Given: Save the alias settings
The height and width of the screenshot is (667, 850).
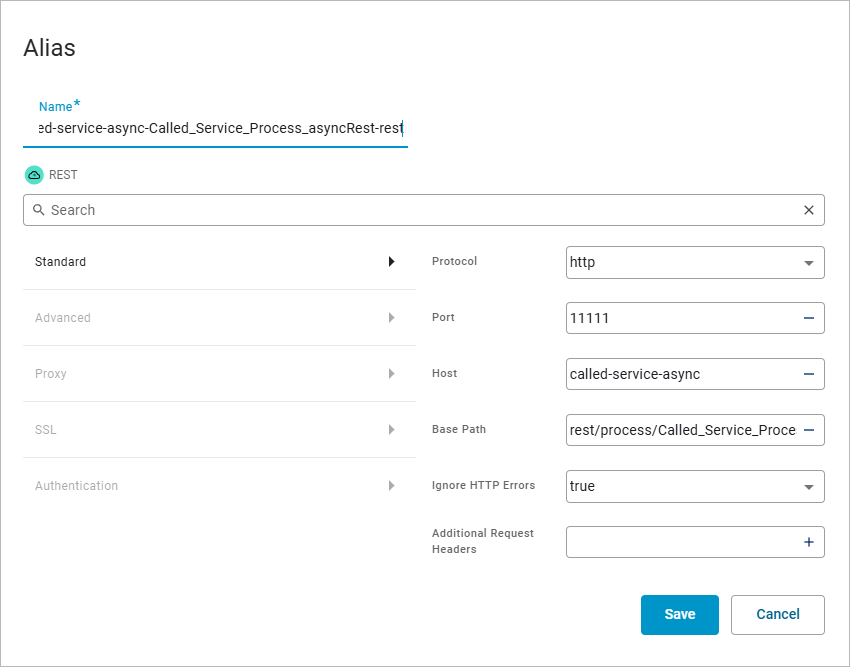Looking at the screenshot, I should pyautogui.click(x=679, y=615).
